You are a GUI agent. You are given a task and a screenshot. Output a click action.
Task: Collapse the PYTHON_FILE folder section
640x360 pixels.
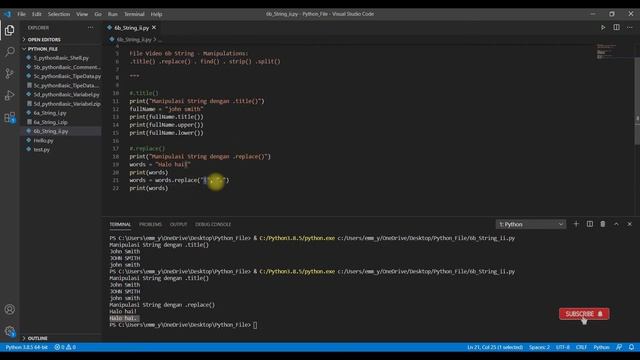click(42, 49)
